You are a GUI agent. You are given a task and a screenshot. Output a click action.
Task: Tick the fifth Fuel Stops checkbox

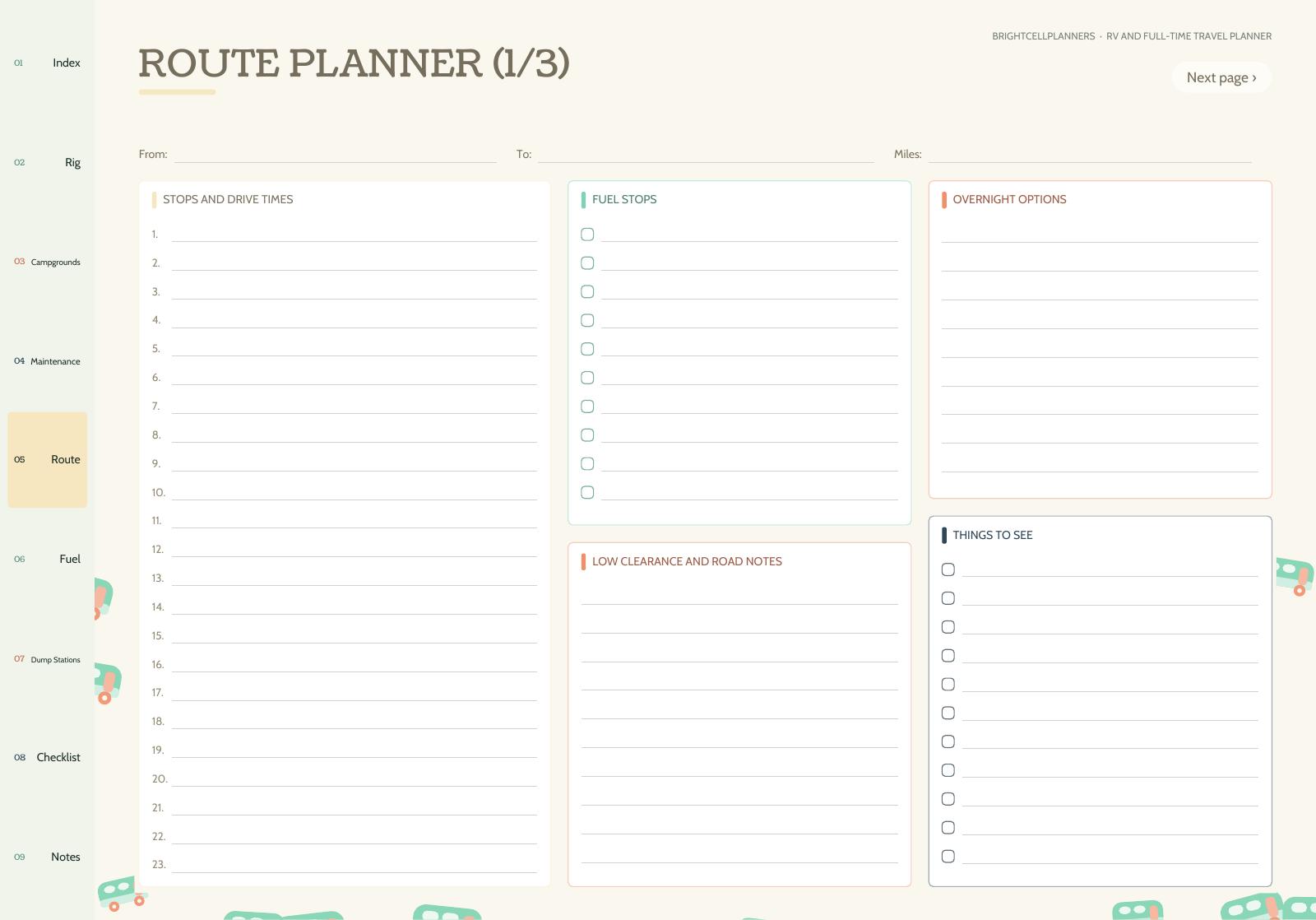tap(587, 349)
